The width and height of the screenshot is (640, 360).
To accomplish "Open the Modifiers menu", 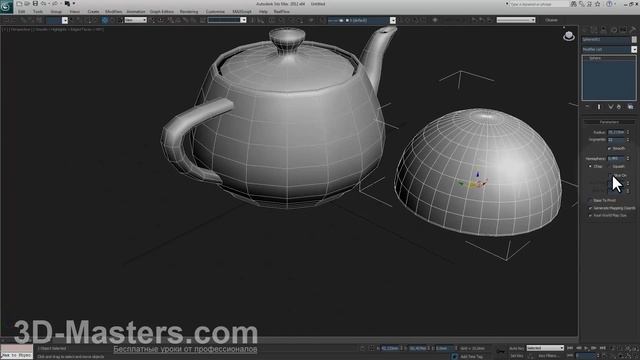I will 113,12.
